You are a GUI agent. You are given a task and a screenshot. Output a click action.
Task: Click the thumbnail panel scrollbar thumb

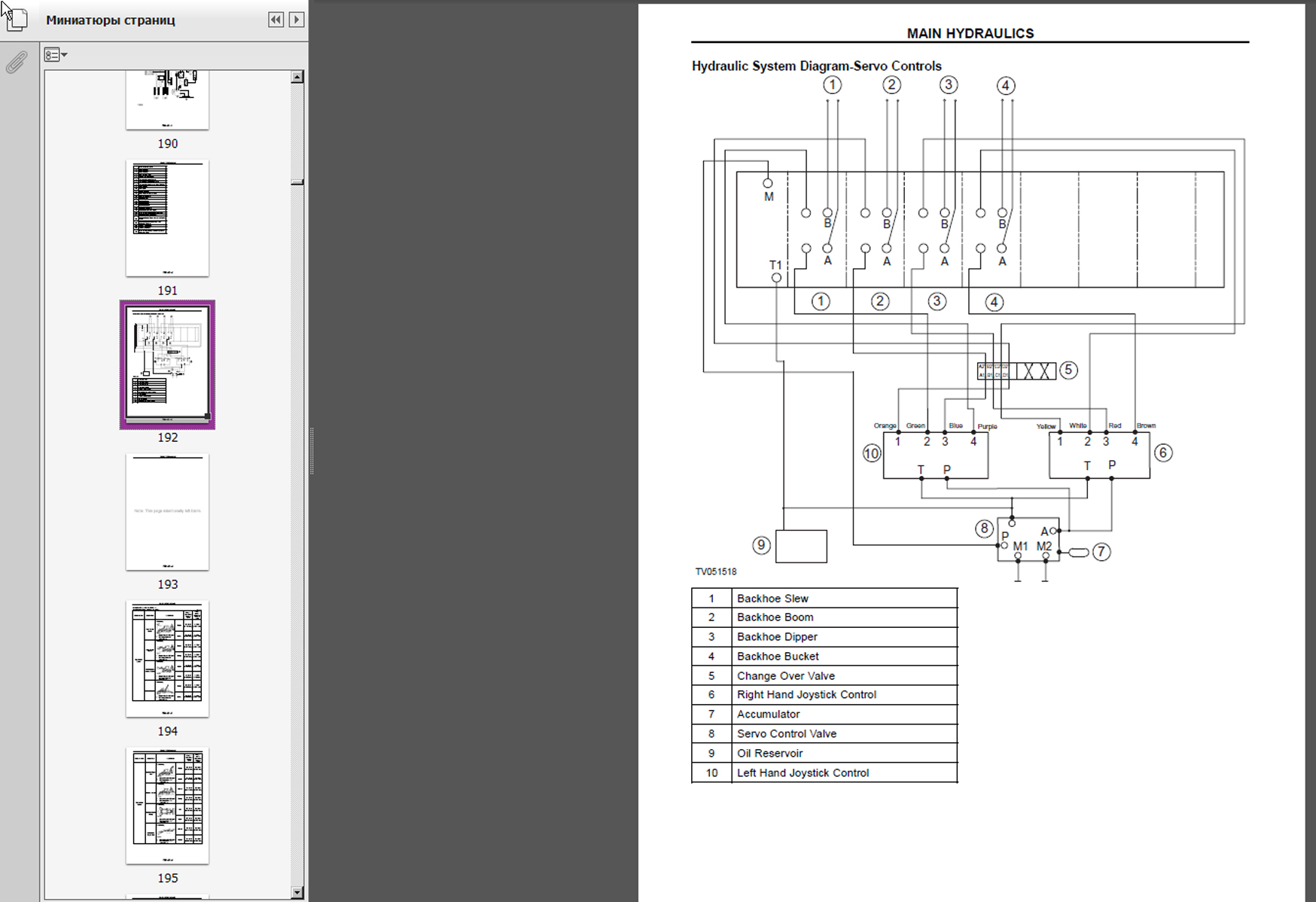click(x=297, y=181)
